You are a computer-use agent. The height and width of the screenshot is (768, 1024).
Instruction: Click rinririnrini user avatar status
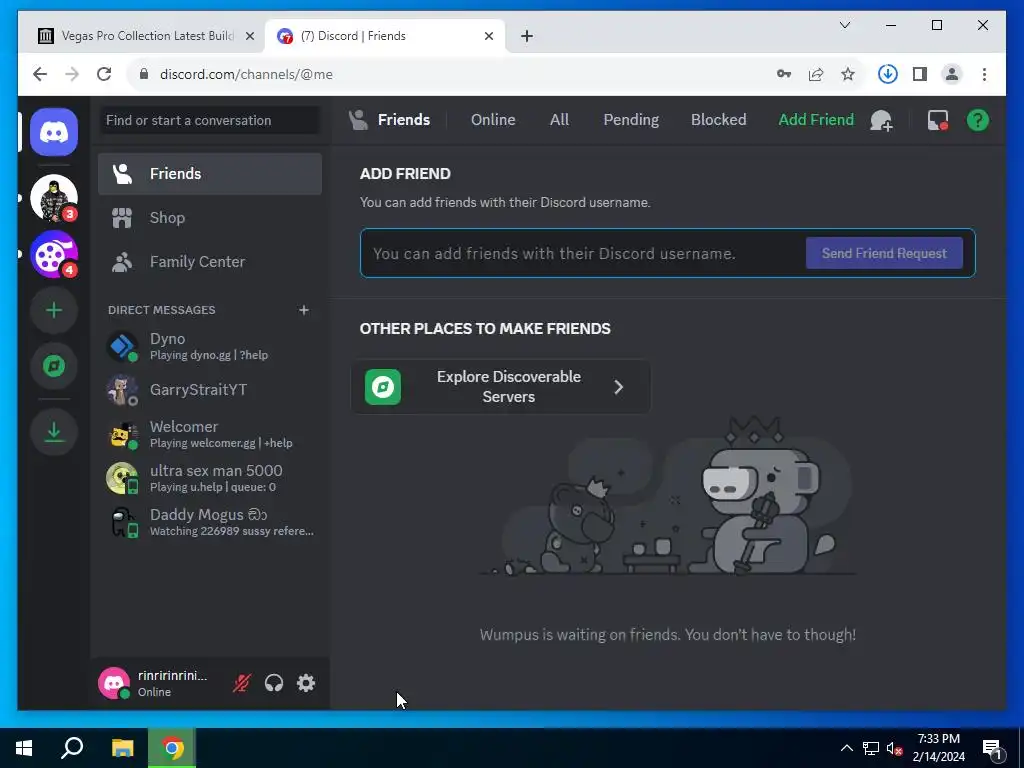point(114,683)
